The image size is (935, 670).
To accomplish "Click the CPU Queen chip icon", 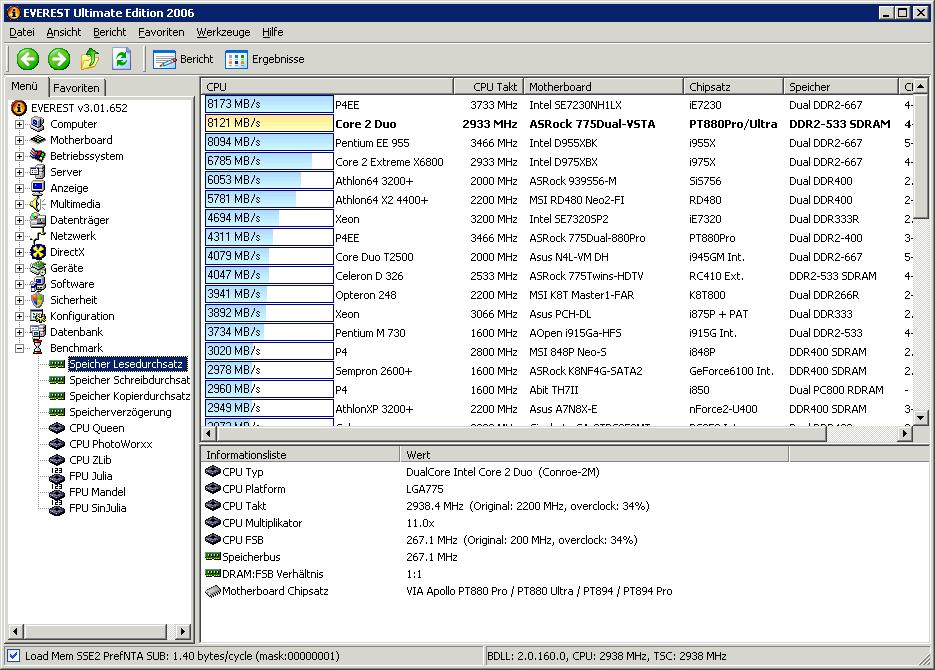I will click(57, 428).
